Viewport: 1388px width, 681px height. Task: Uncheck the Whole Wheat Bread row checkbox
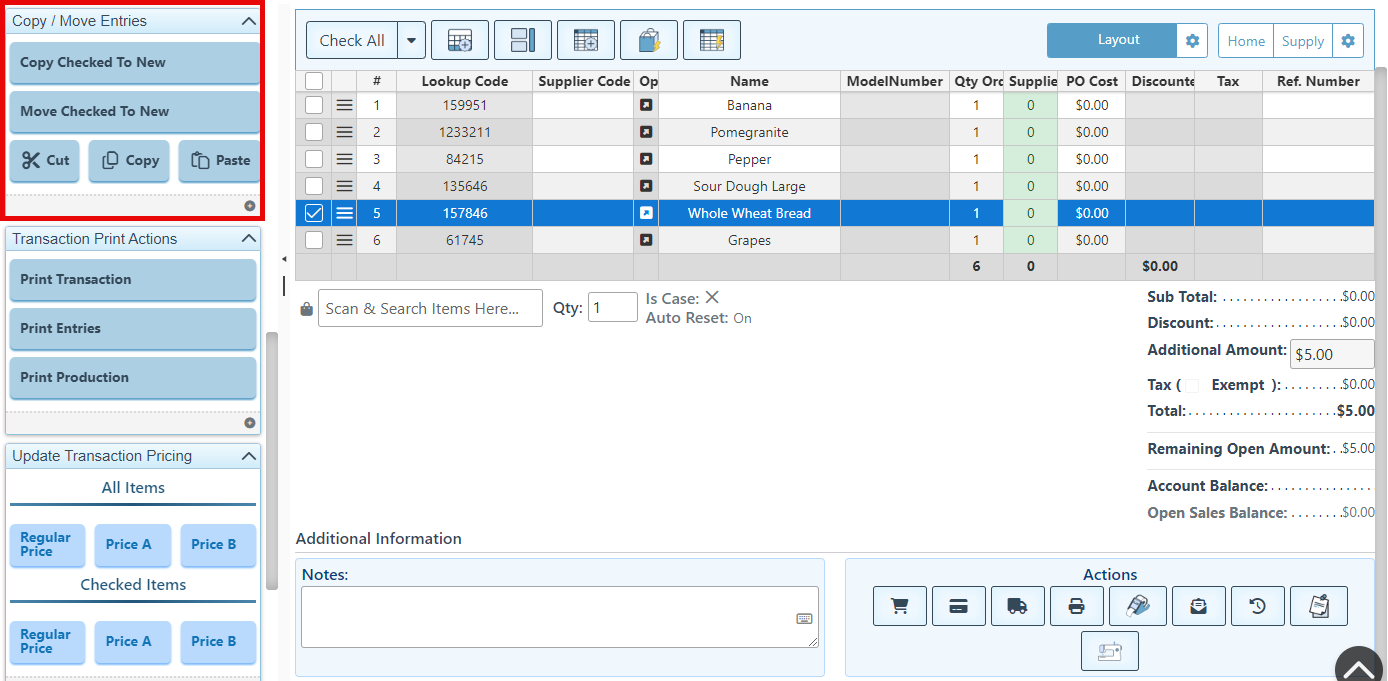click(314, 213)
